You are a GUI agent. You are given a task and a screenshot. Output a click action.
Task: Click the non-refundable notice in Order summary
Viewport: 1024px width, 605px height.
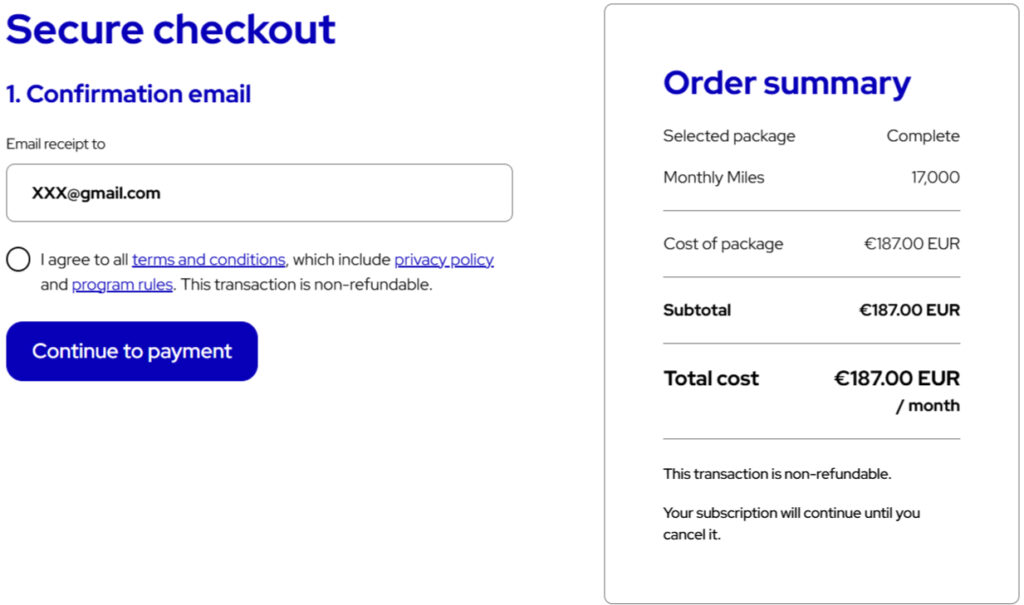776,474
